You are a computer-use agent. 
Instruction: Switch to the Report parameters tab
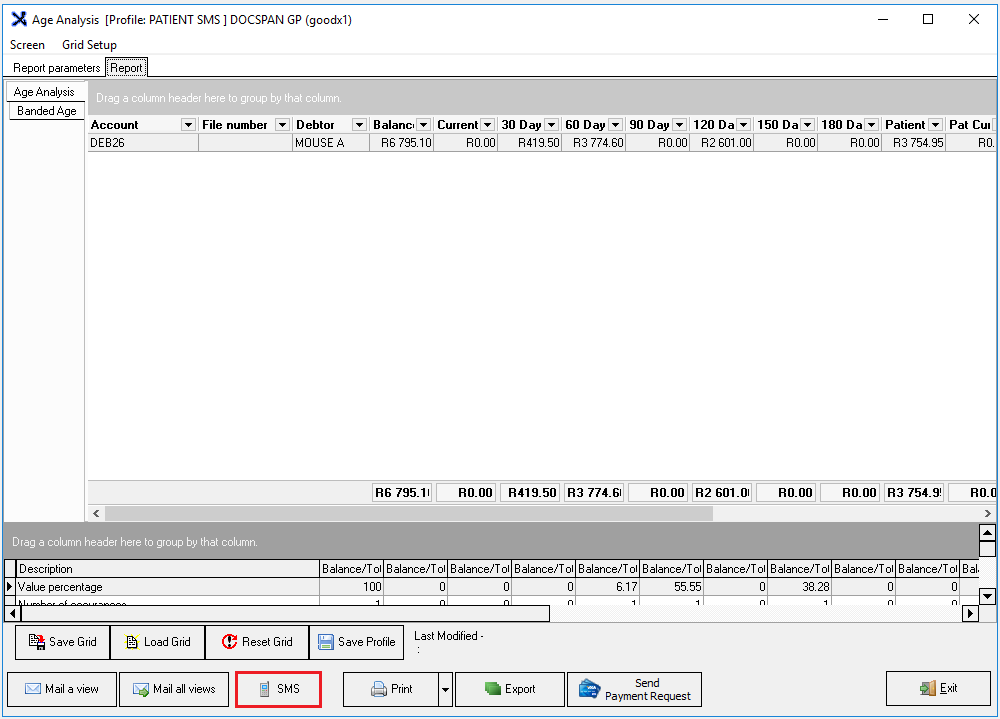tap(56, 68)
